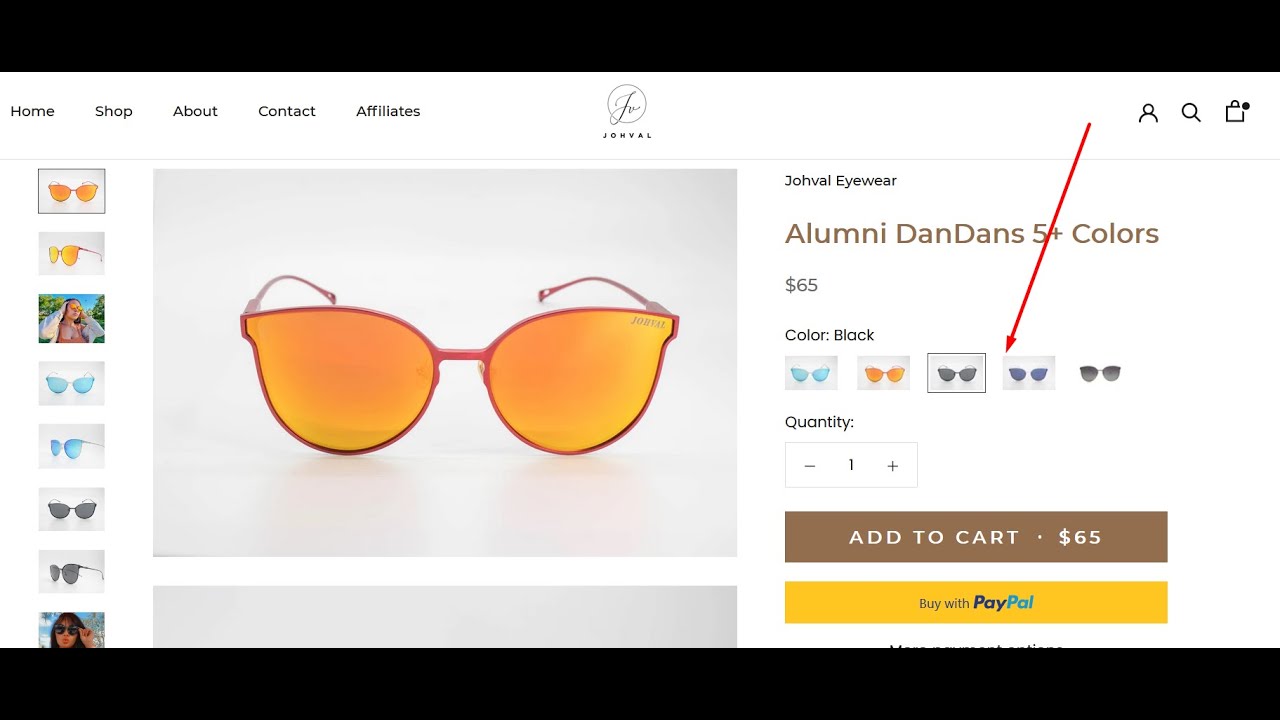Click the Add to Cart button

coord(976,537)
